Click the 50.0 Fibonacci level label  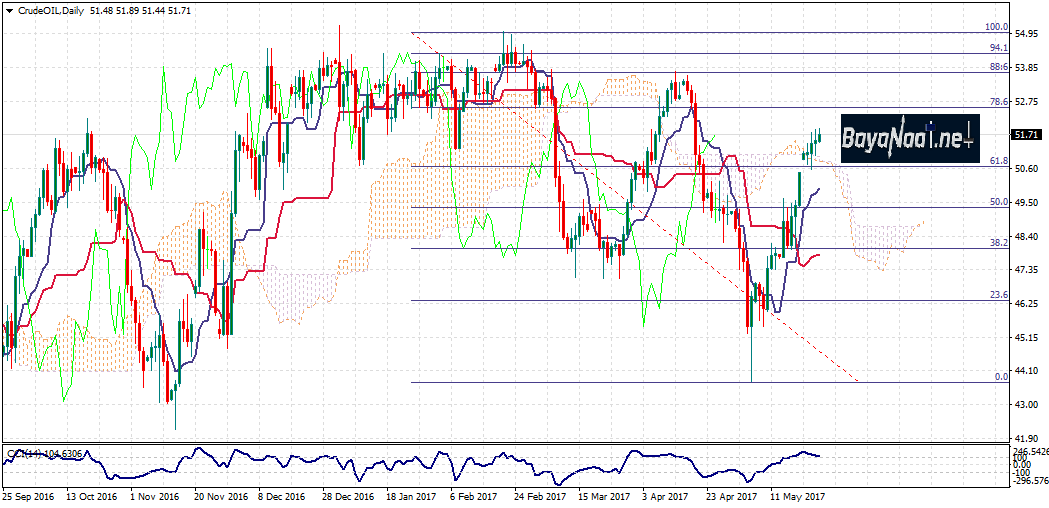click(997, 202)
